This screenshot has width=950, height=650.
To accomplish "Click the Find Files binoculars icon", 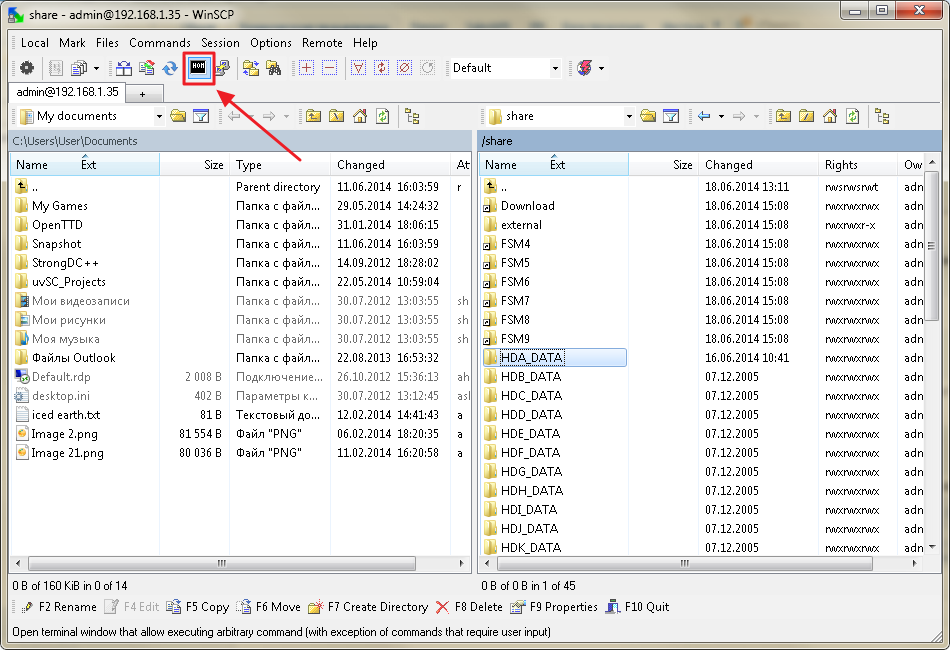I will point(274,68).
